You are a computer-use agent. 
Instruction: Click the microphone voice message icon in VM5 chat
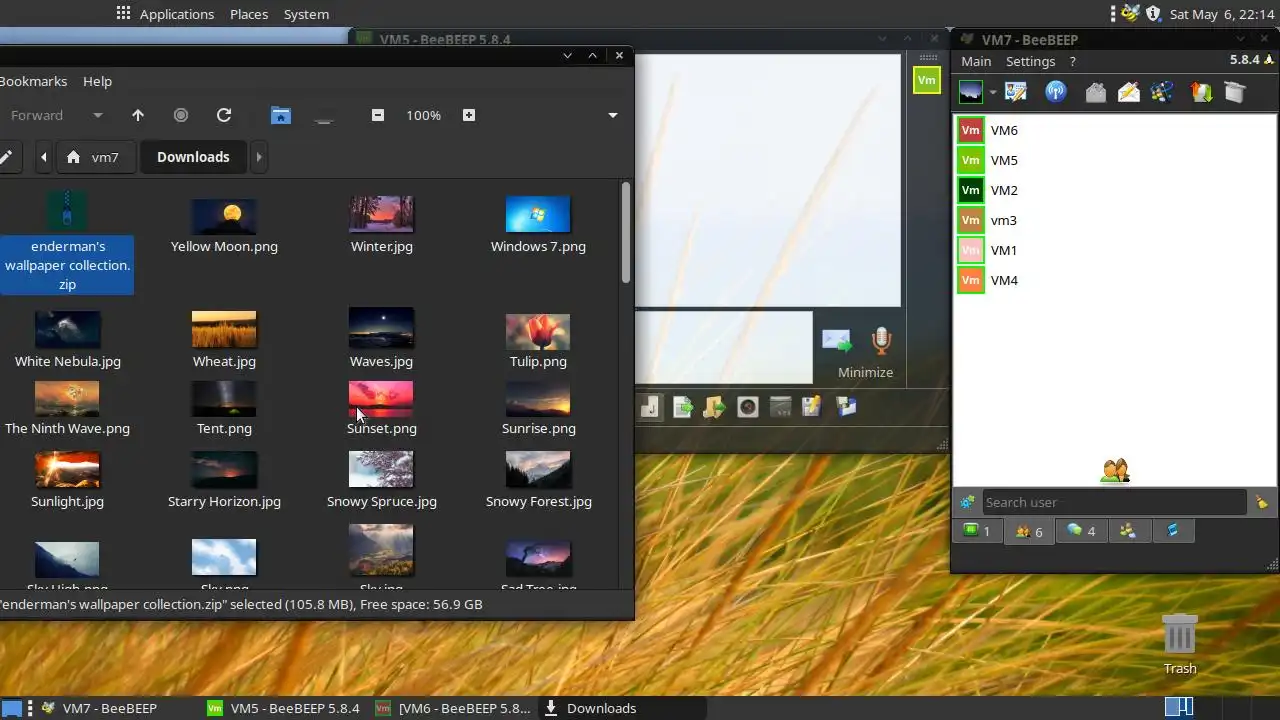[881, 341]
